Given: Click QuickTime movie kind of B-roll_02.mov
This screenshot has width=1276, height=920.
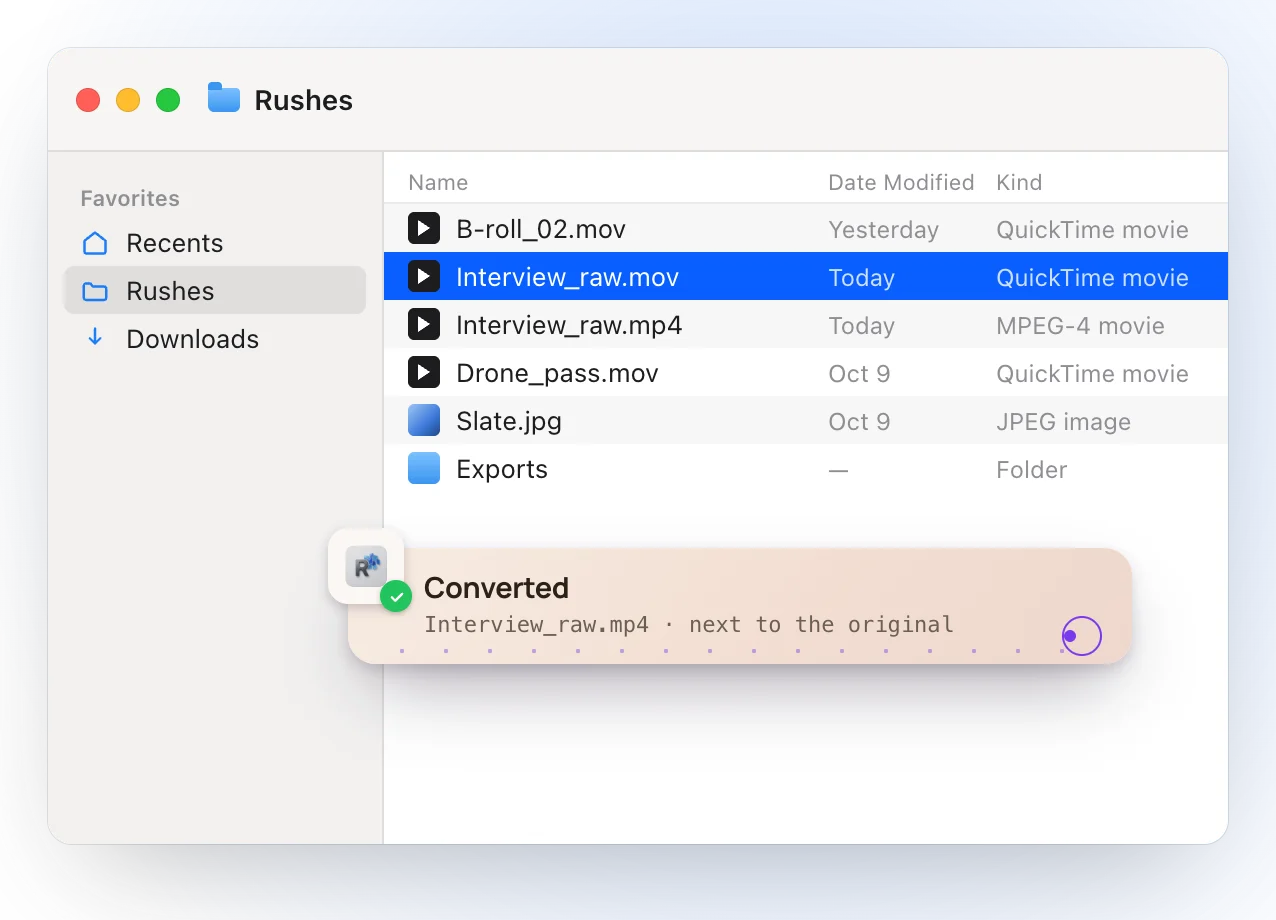Looking at the screenshot, I should click(1092, 229).
